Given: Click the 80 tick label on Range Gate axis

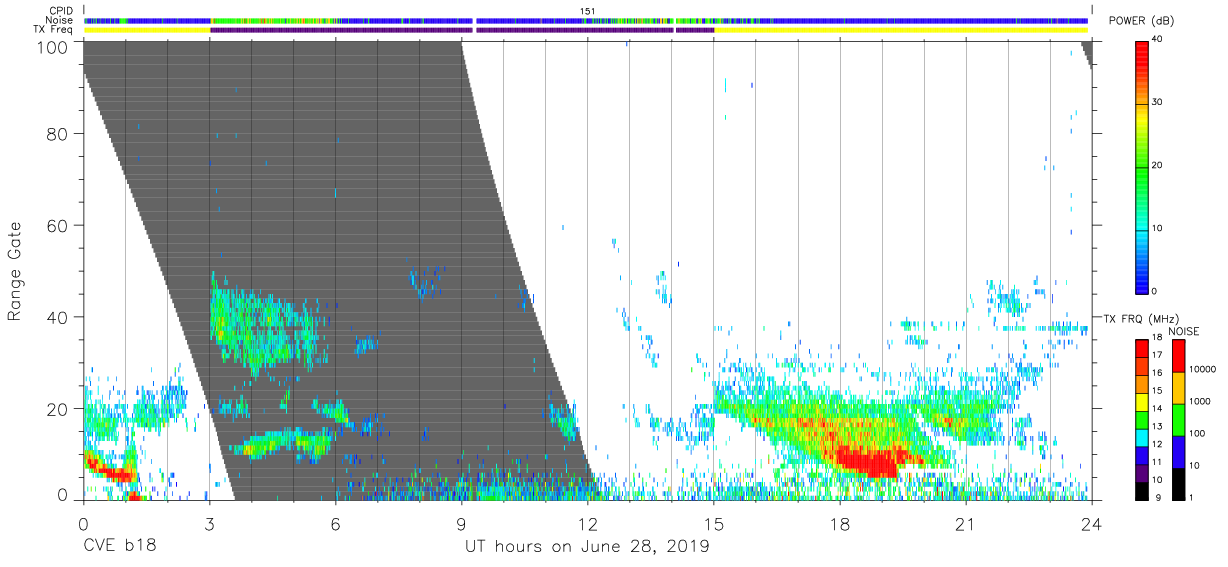Looking at the screenshot, I should point(57,134).
